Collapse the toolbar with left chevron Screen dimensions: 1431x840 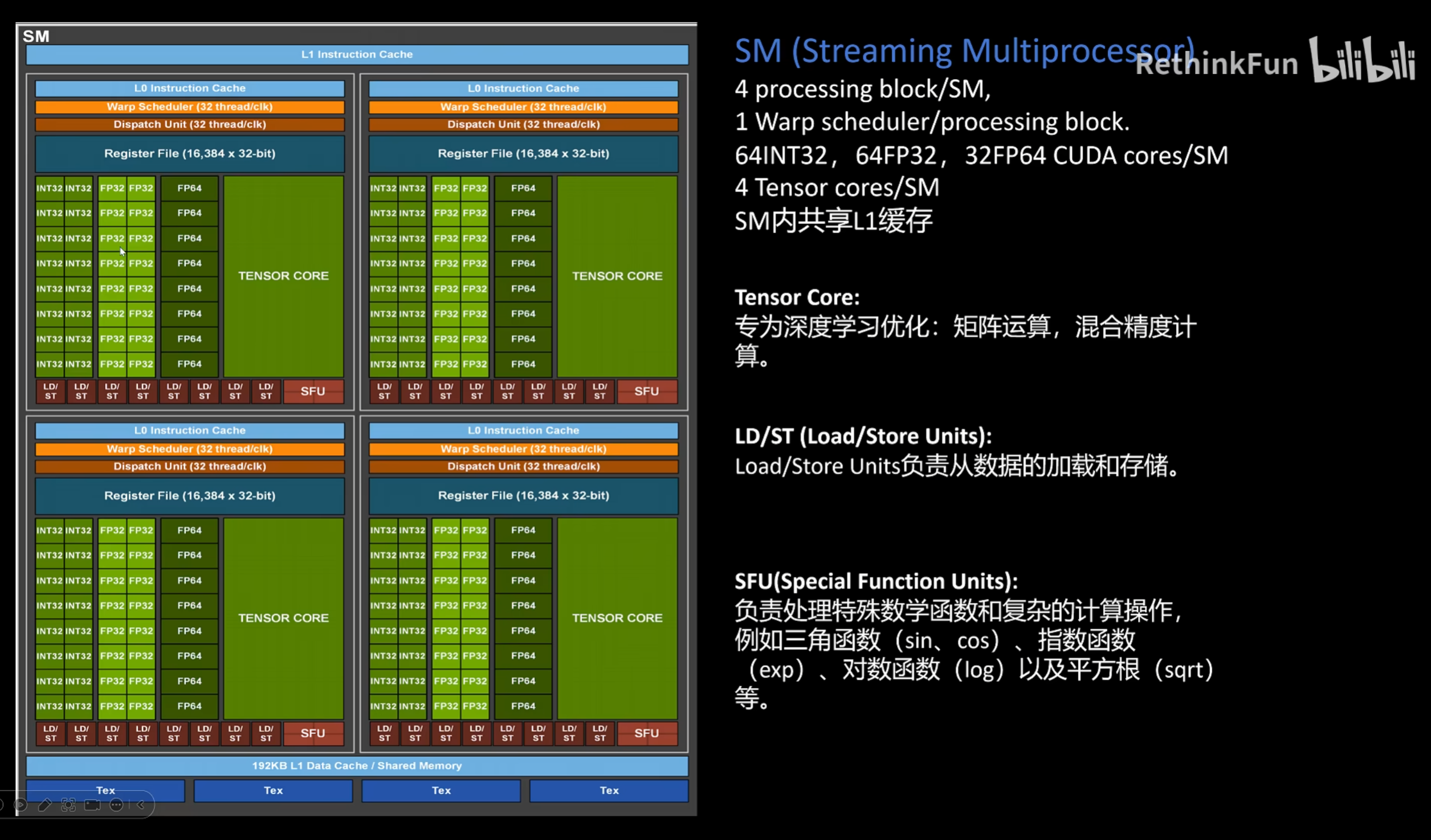click(x=141, y=805)
